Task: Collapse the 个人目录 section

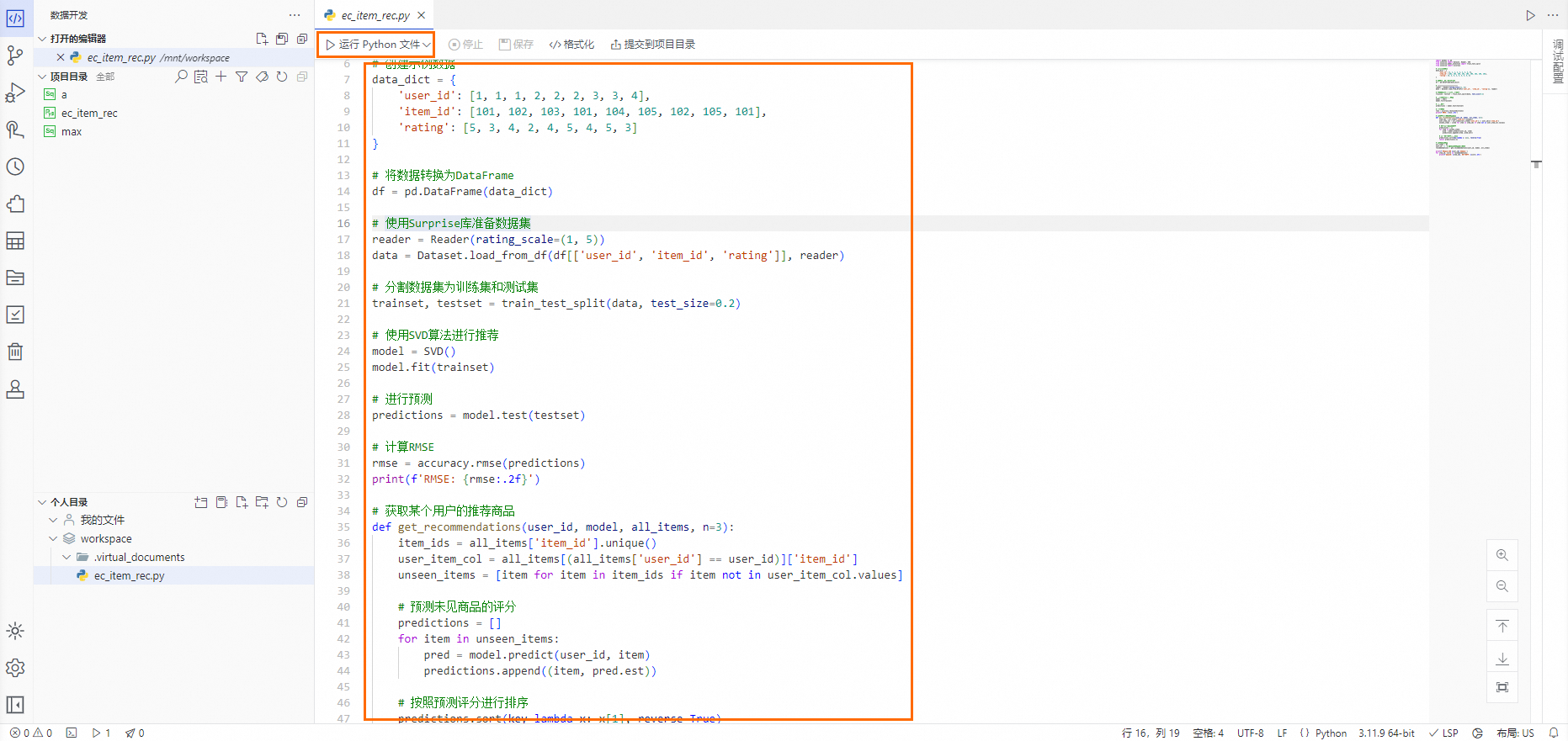Action: point(42,502)
